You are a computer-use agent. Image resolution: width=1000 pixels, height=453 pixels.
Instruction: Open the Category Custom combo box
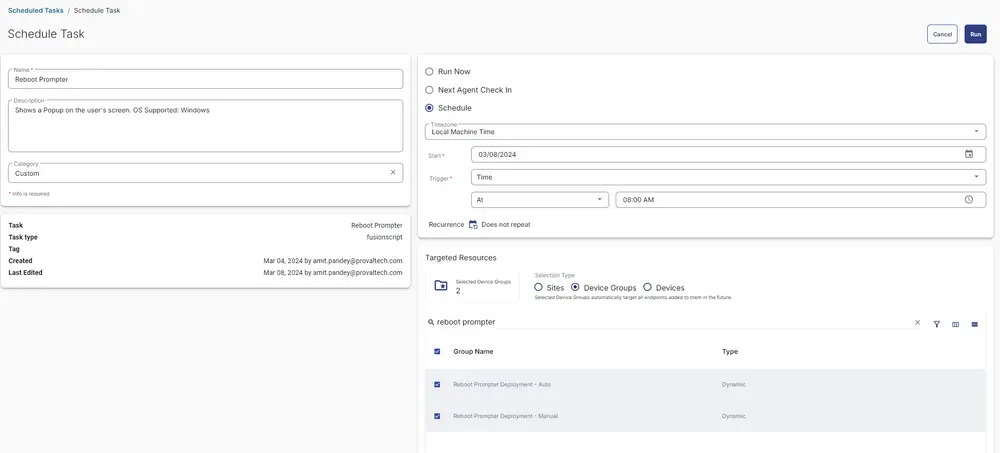tap(205, 173)
